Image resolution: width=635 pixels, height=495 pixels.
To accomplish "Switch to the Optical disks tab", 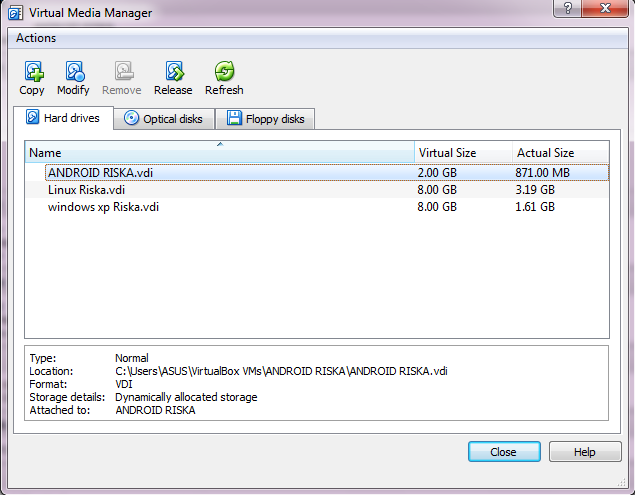I will click(164, 119).
